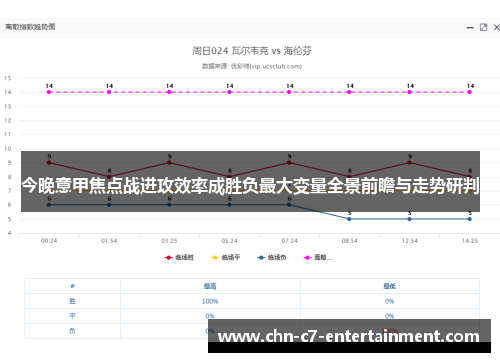Click the 最高 table column header
The width and height of the screenshot is (500, 362).
tap(210, 286)
